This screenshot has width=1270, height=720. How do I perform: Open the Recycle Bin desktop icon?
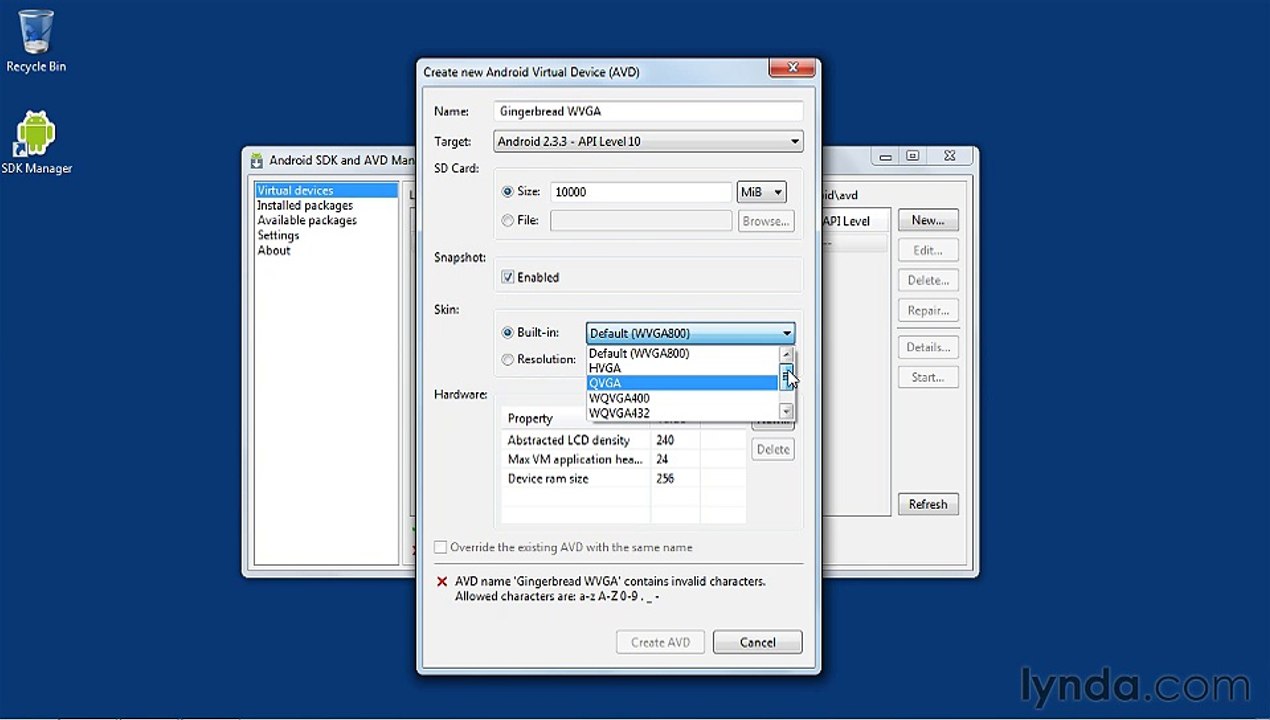36,41
